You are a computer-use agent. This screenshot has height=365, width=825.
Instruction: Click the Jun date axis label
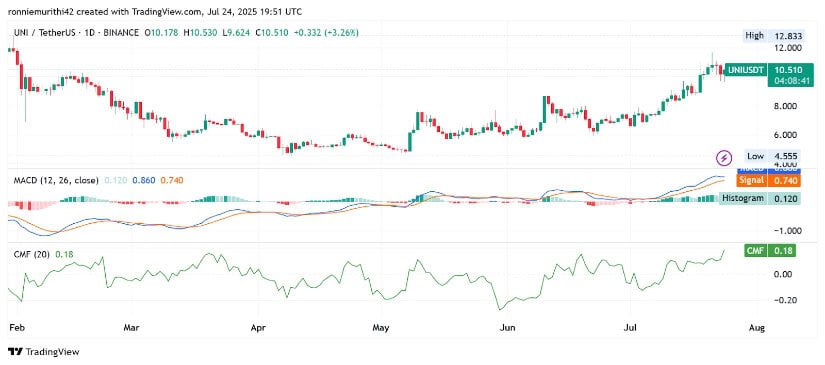[x=507, y=328]
